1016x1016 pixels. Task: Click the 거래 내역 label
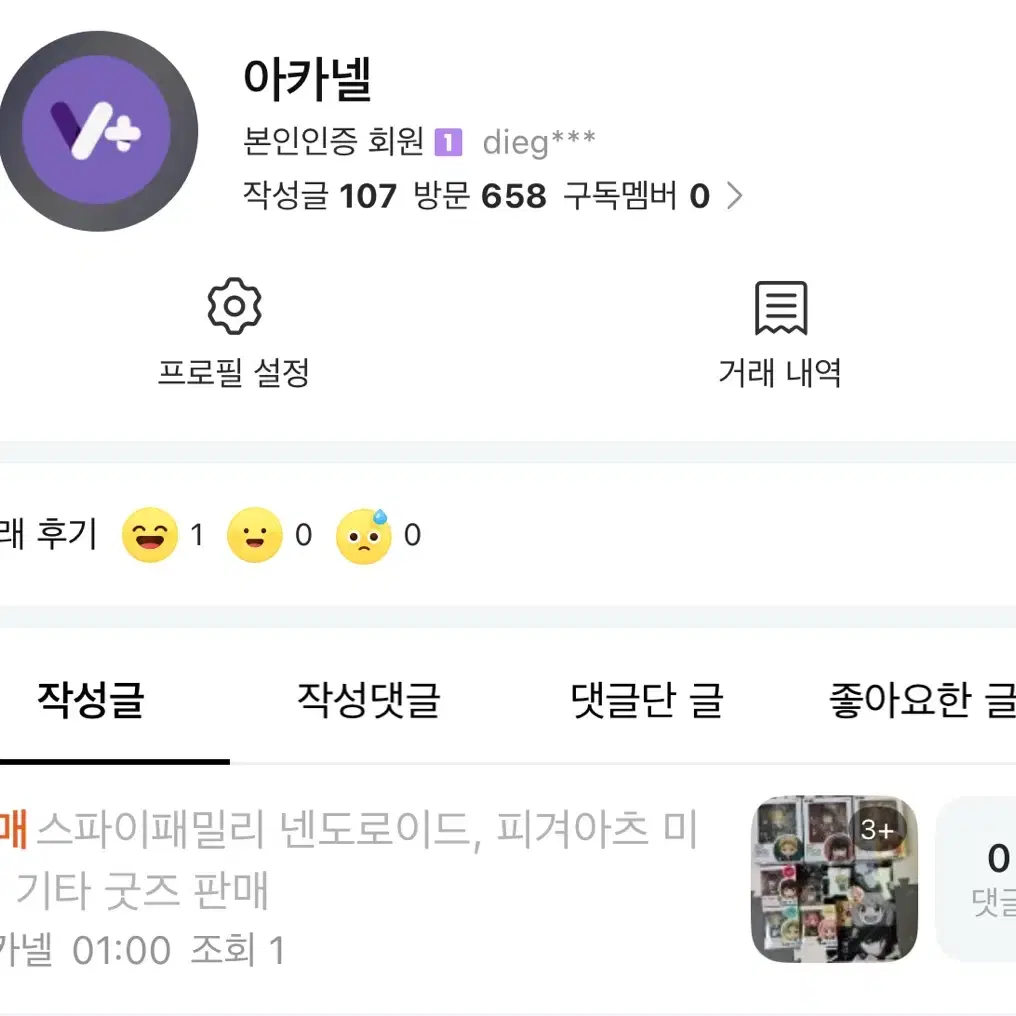coord(780,373)
